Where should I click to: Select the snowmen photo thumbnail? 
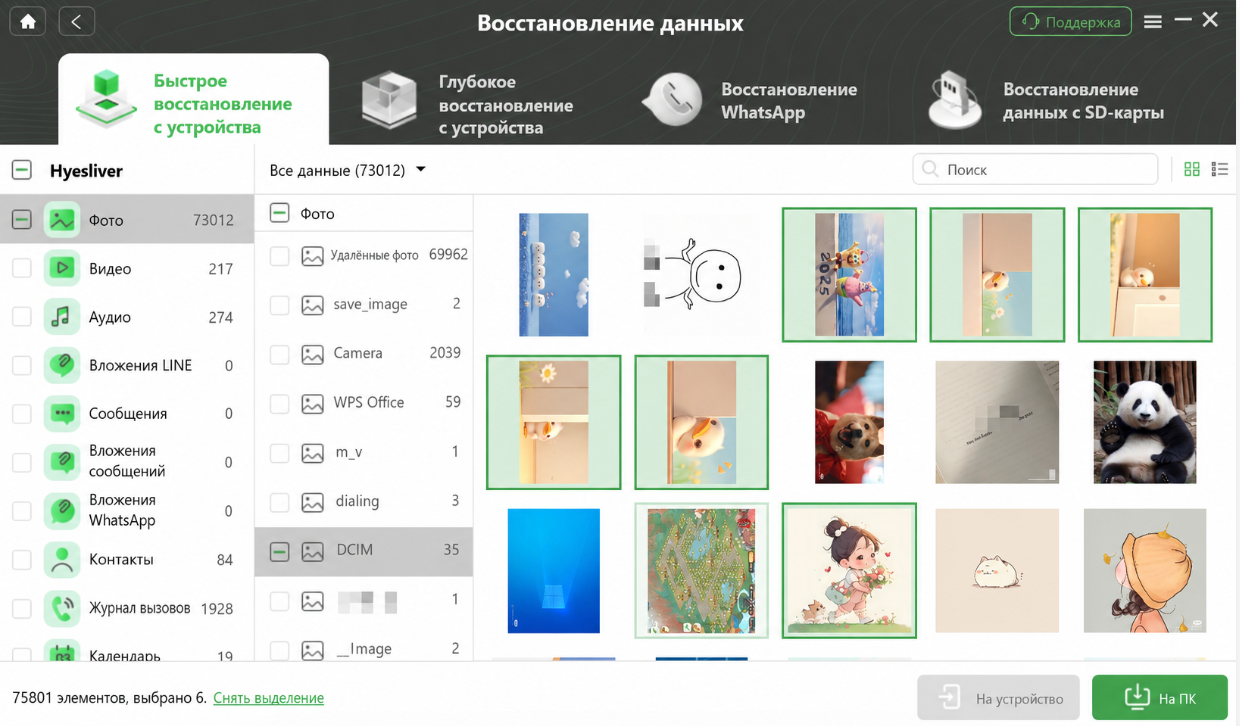(553, 275)
